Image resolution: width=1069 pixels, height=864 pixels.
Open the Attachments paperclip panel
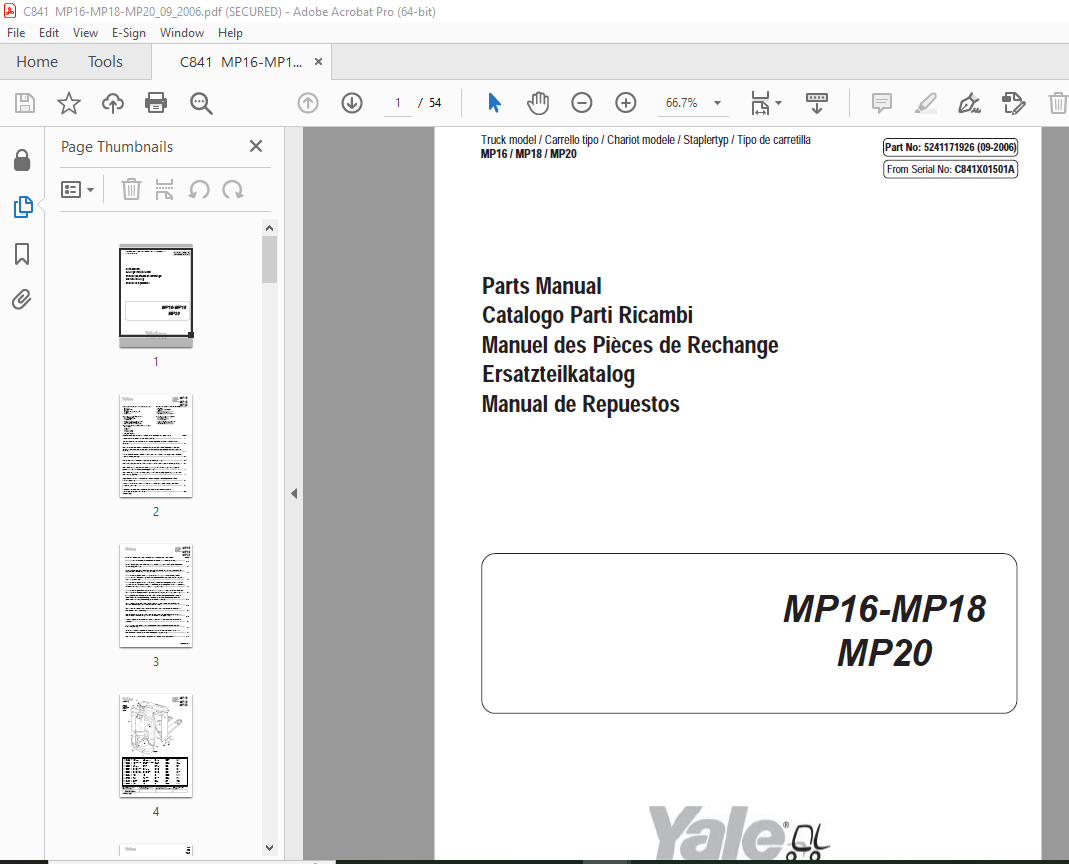pos(22,299)
